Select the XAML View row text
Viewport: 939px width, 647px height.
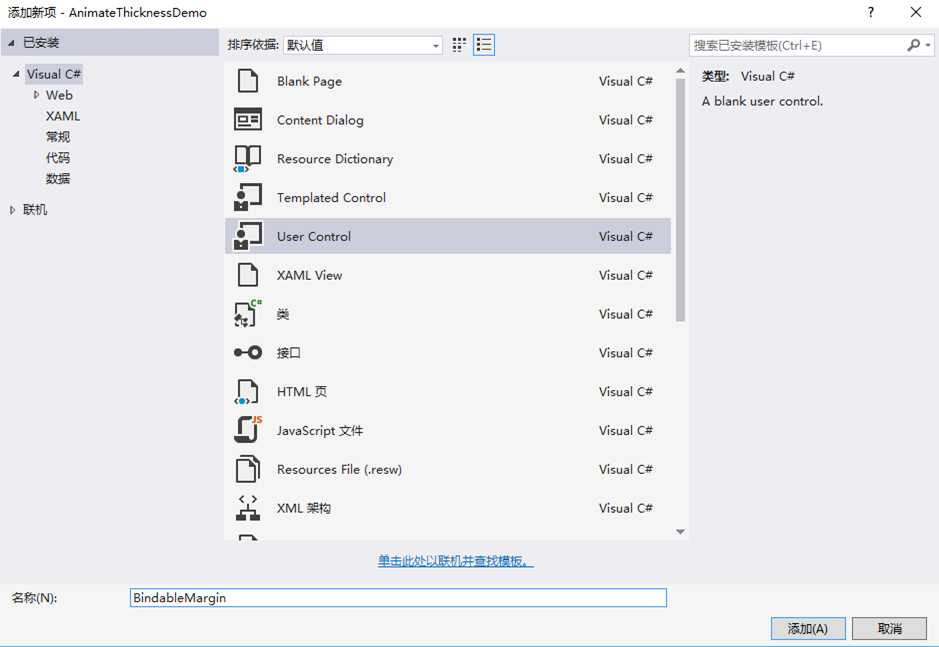tap(309, 275)
